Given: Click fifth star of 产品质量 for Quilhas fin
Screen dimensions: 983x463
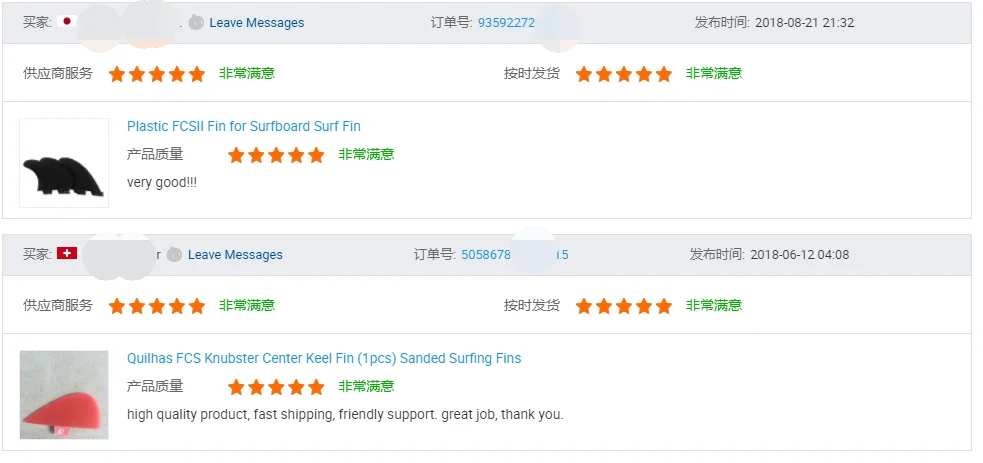Looking at the screenshot, I should [x=316, y=387].
